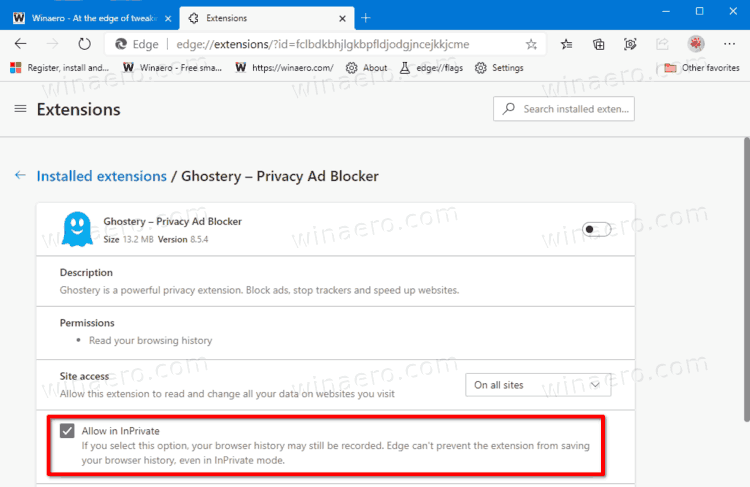Maximize the Edge window

[699, 11]
